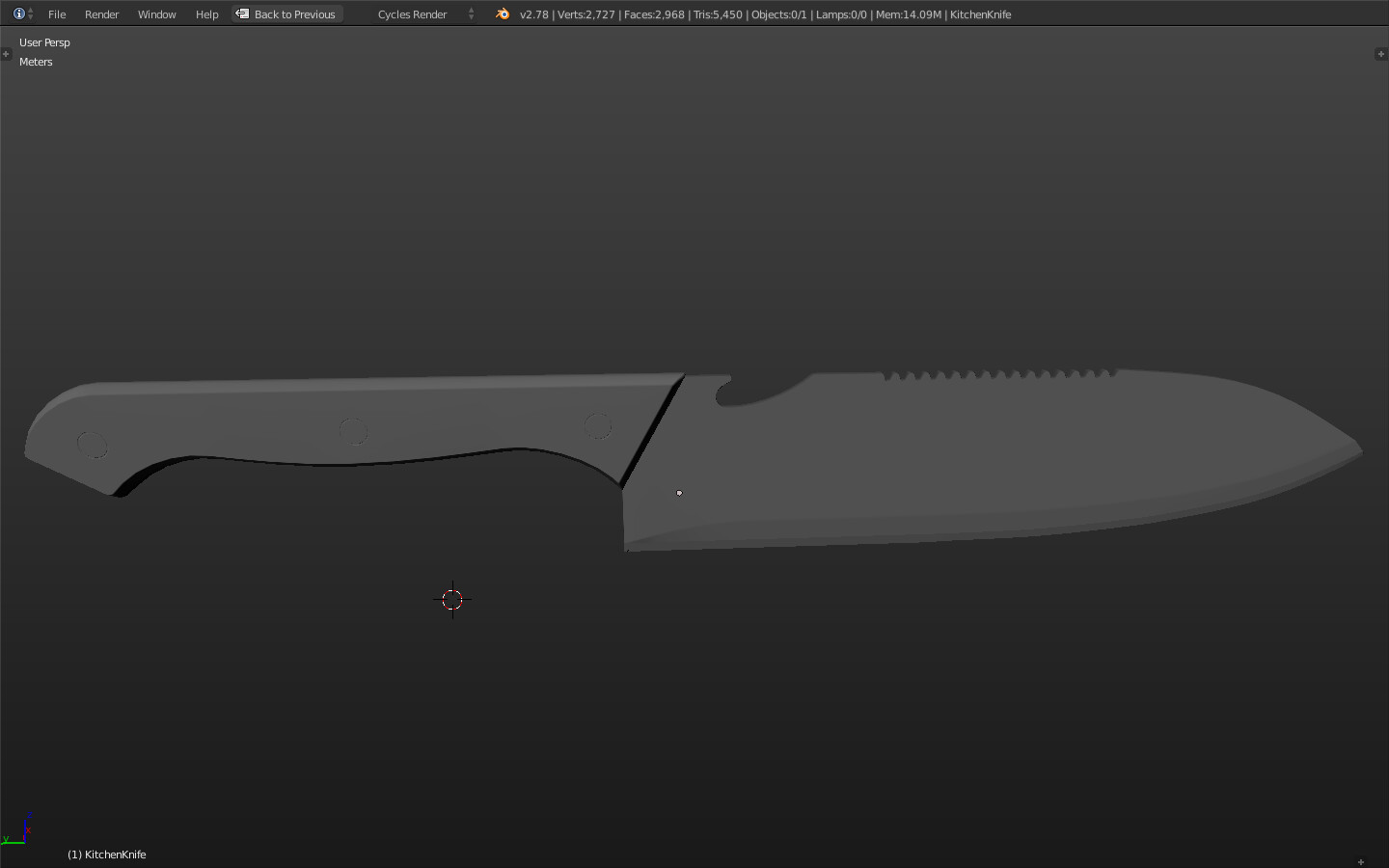Click the 3D cursor in viewport
Image resolution: width=1389 pixels, height=868 pixels.
point(452,600)
